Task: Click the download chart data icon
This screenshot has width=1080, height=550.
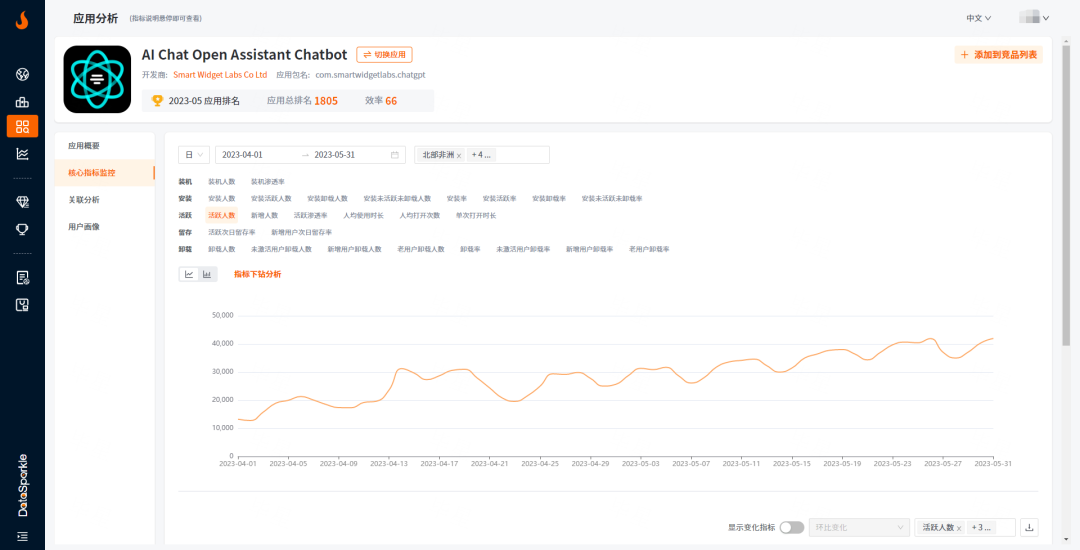Action: [x=1030, y=527]
